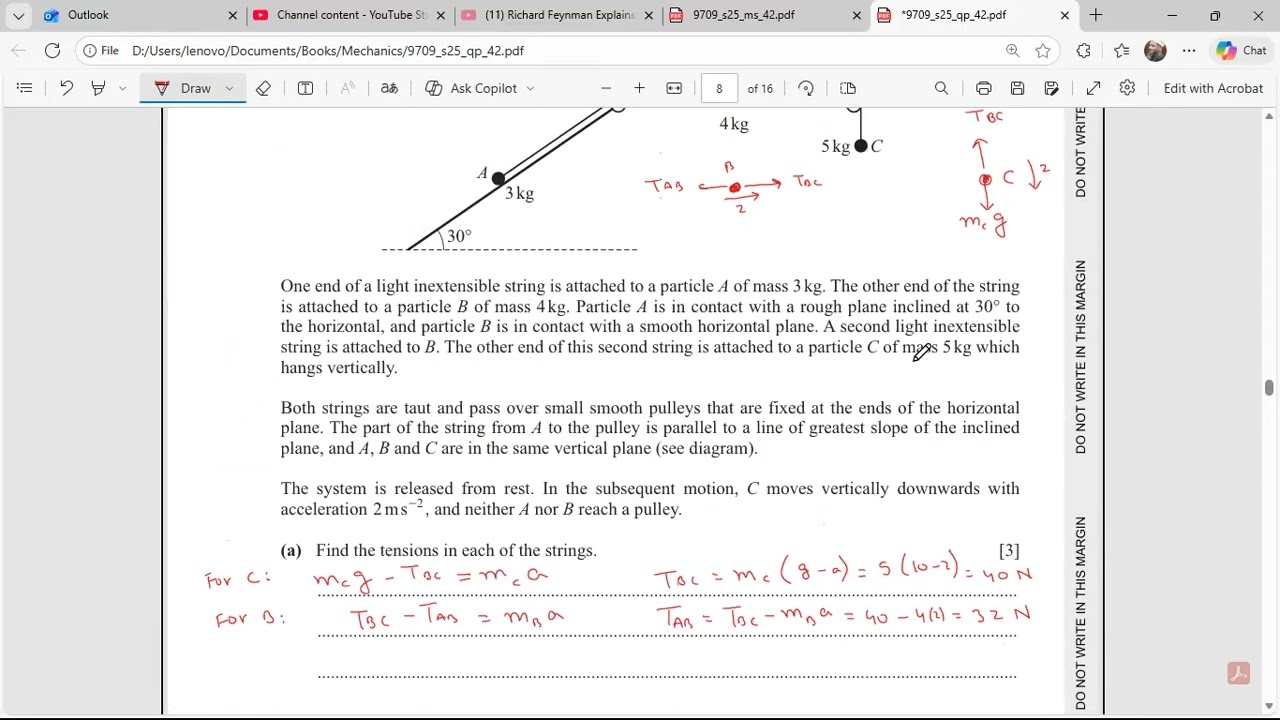Click the Fit to width icon

[x=674, y=88]
